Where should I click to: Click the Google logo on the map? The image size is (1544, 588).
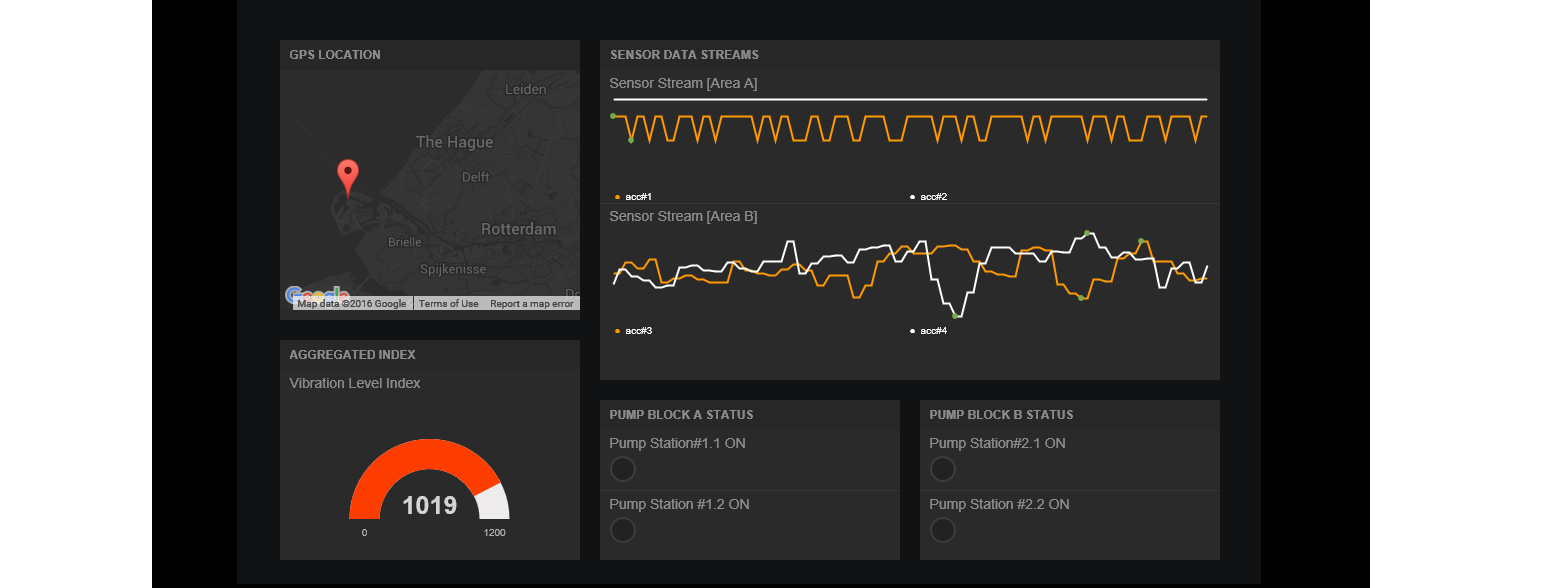[x=317, y=295]
